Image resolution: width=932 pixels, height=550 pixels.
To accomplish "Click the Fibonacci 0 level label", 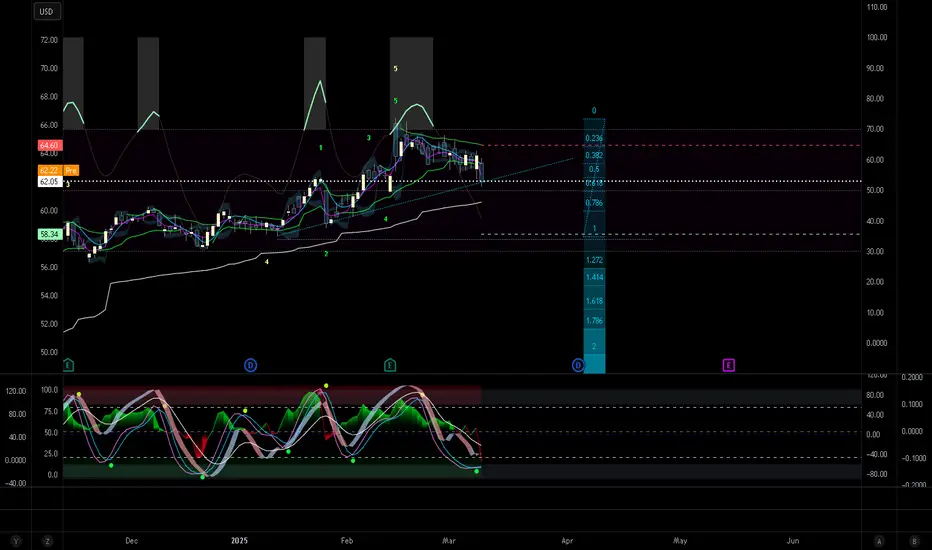I will point(594,111).
